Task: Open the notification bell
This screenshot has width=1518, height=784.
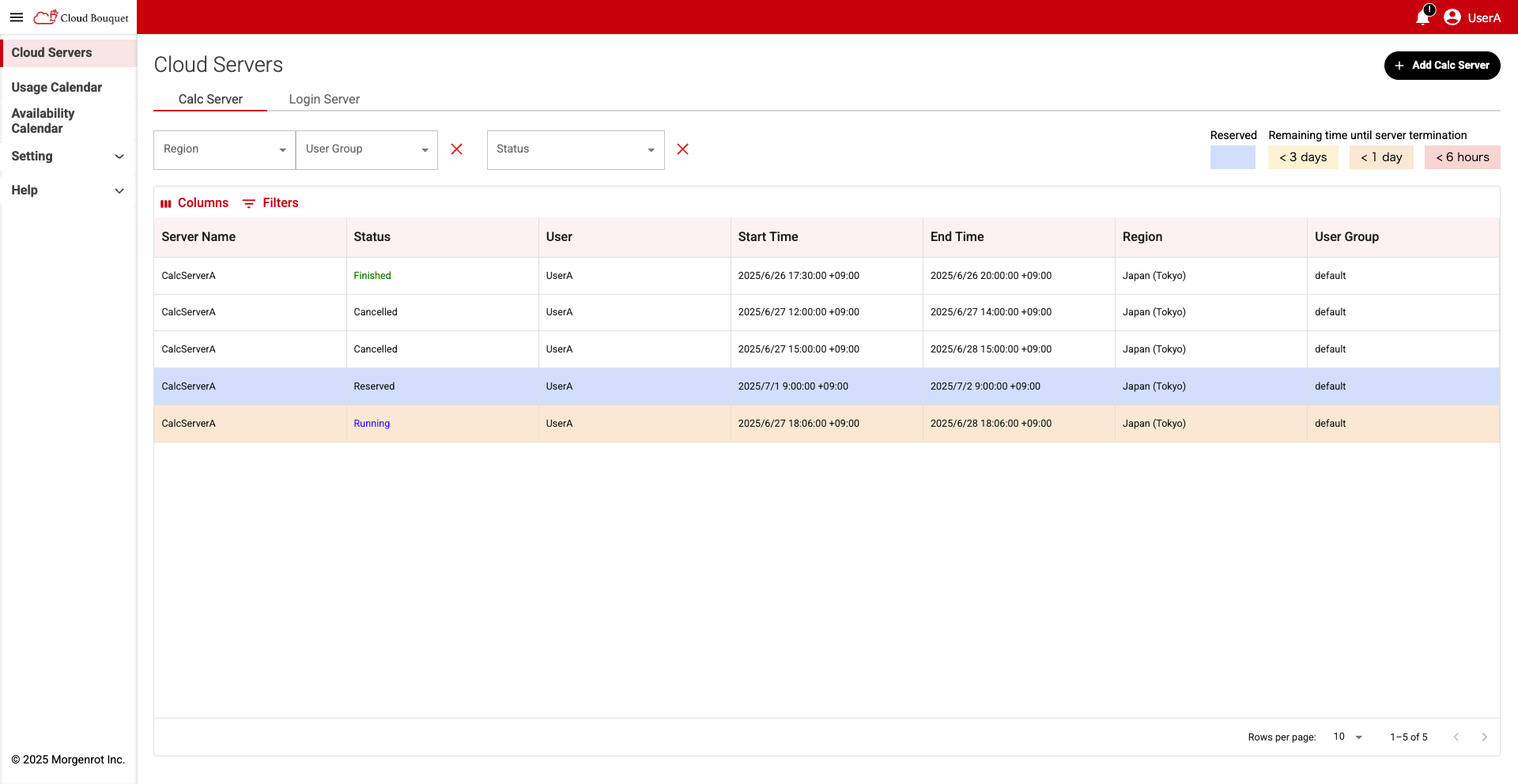Action: (1423, 17)
